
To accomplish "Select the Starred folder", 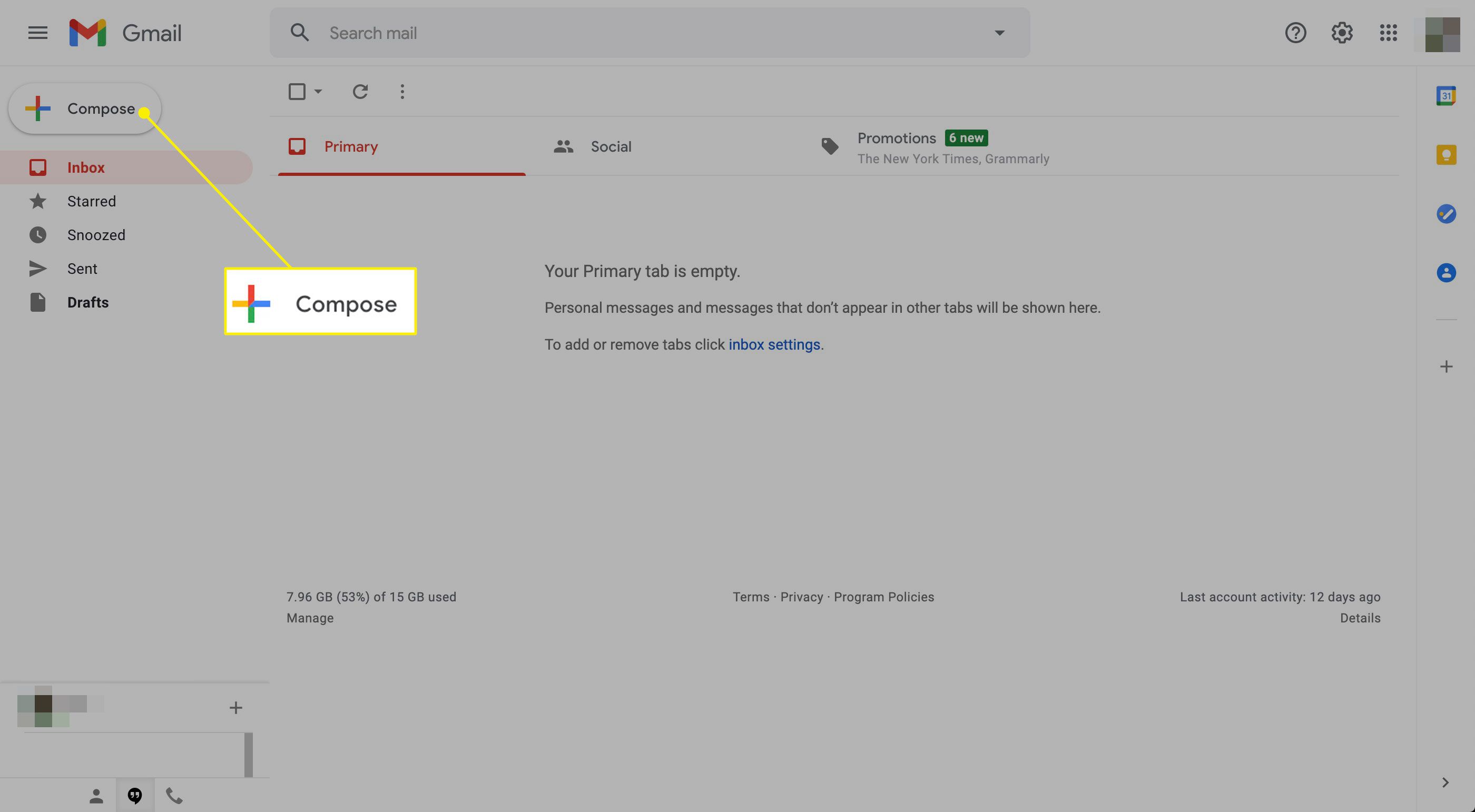I will pyautogui.click(x=91, y=200).
